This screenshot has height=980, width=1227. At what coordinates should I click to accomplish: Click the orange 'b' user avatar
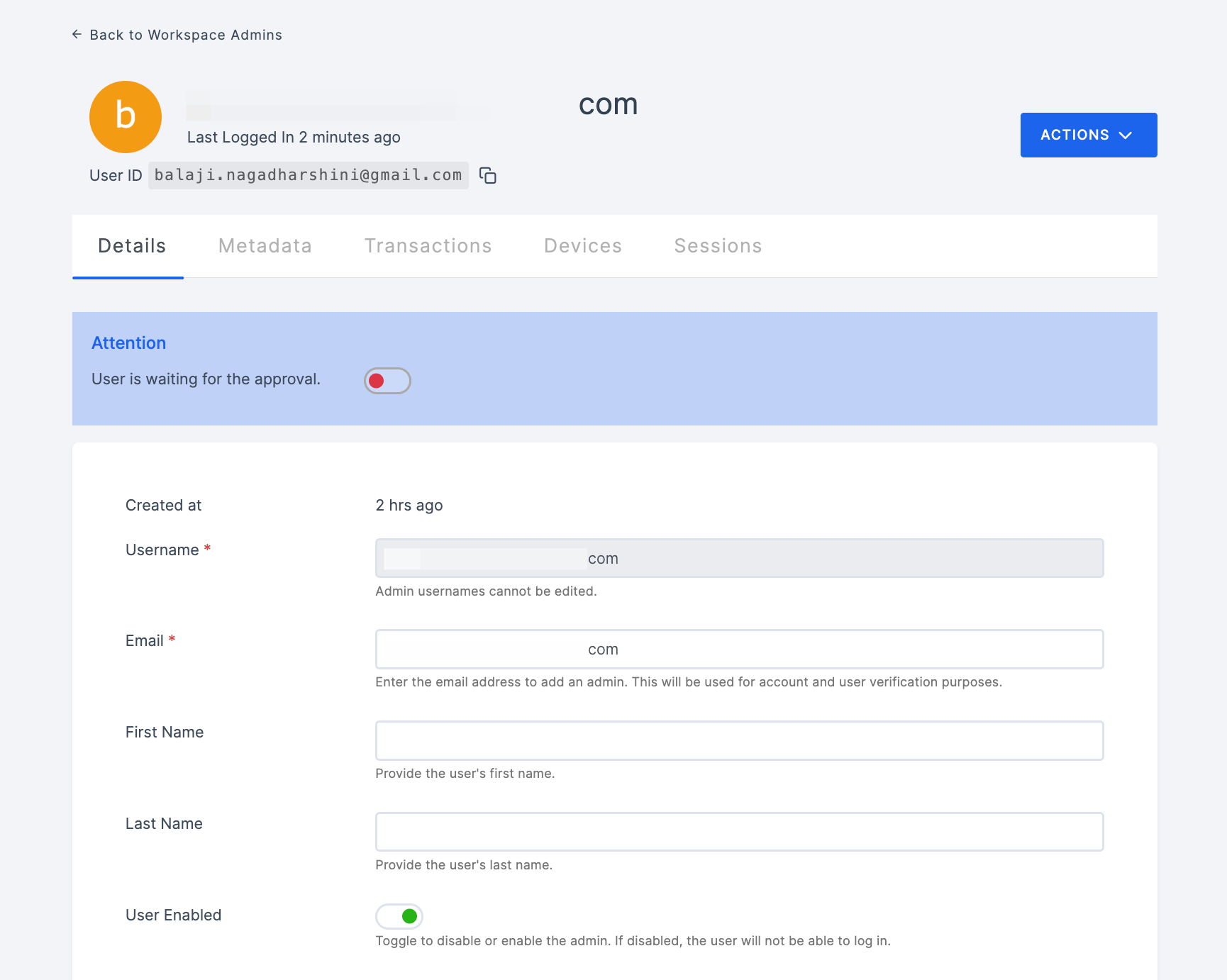(x=126, y=117)
